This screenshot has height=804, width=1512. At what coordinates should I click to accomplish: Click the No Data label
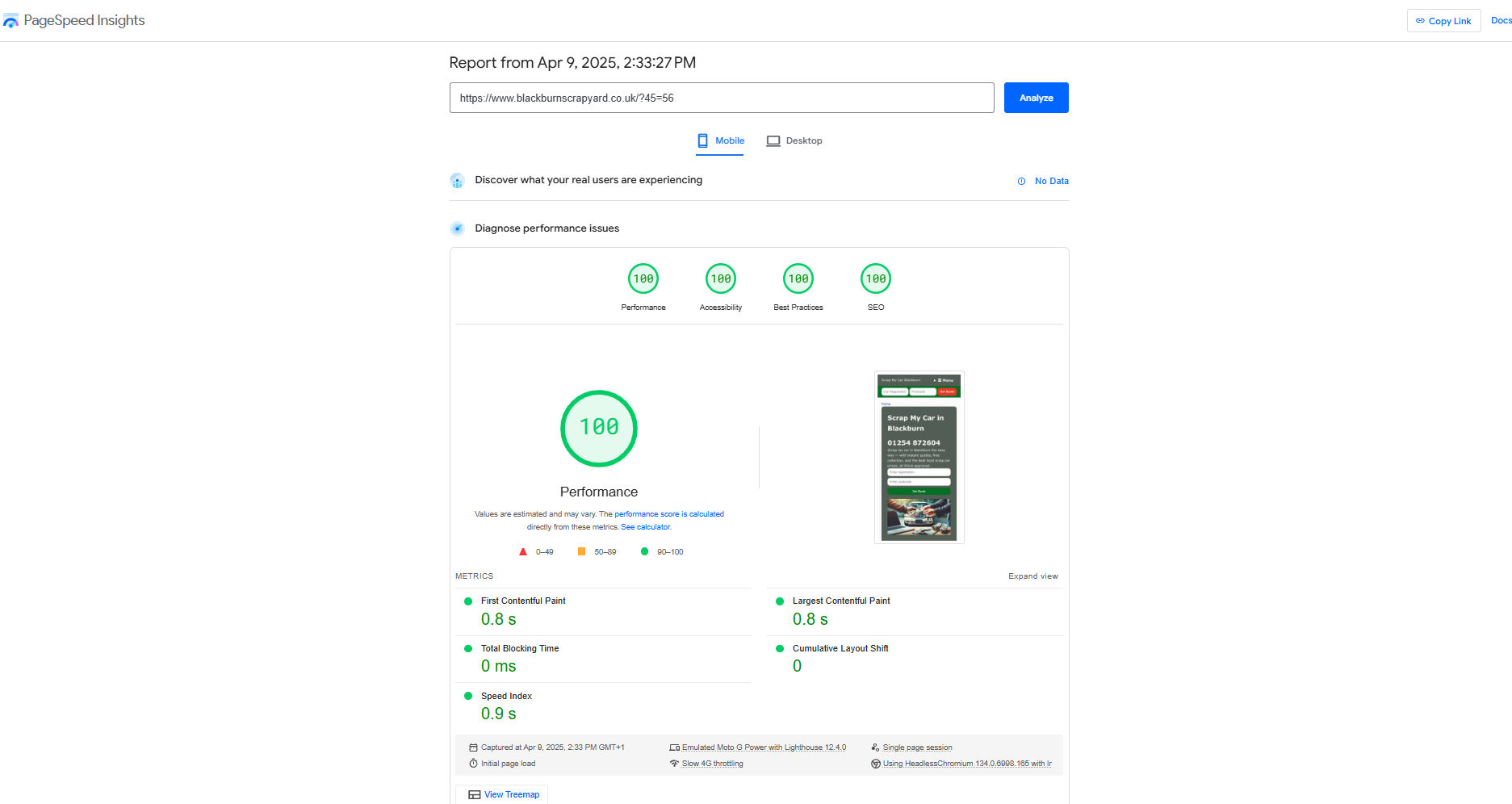pyautogui.click(x=1051, y=182)
